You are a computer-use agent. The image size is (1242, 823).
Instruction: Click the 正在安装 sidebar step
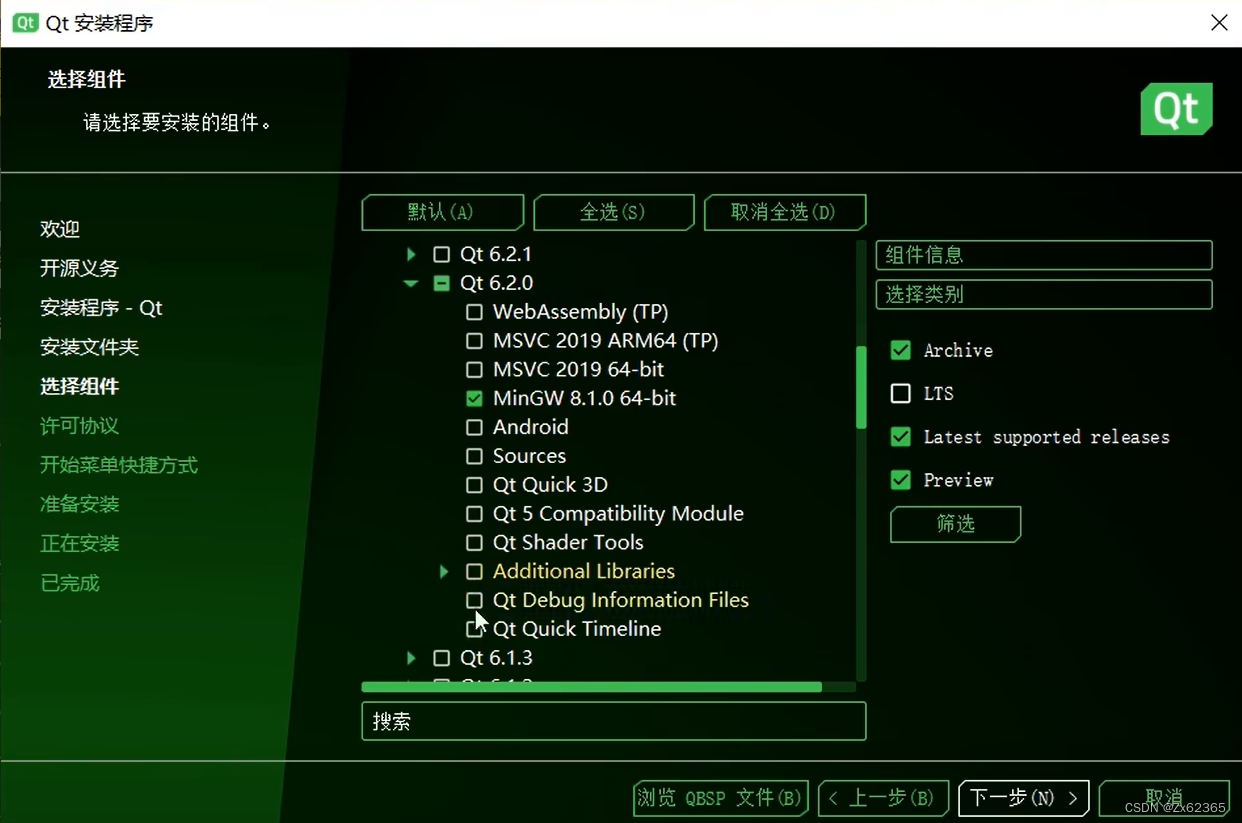tap(80, 544)
